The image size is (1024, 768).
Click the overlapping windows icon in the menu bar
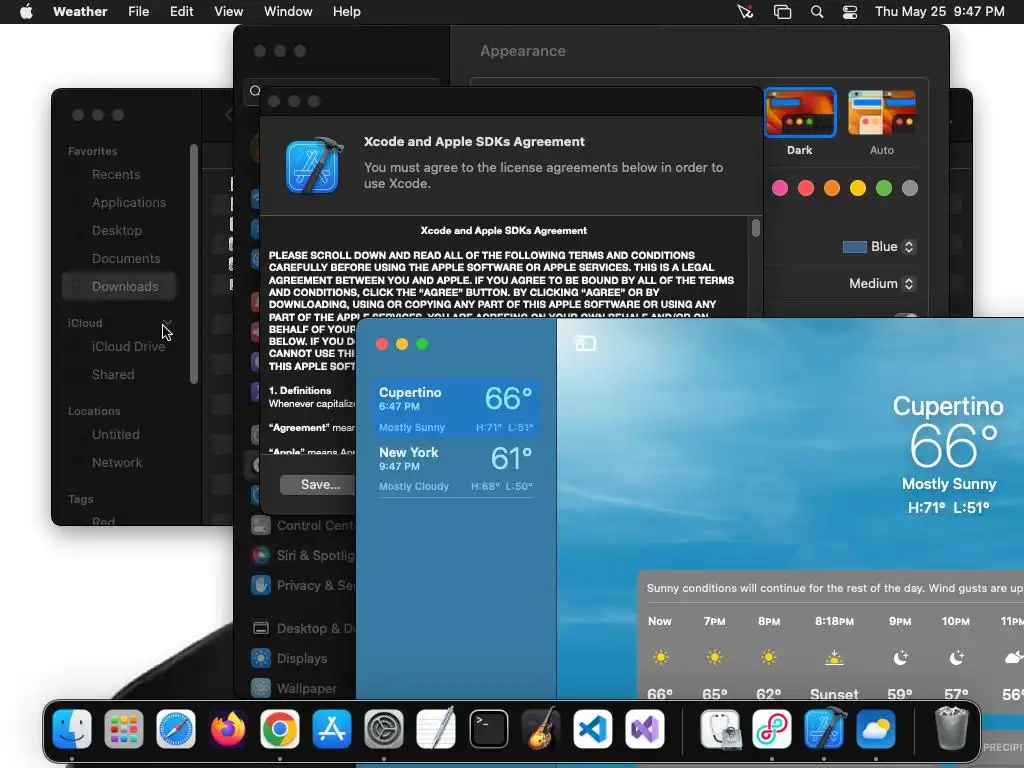pos(782,12)
